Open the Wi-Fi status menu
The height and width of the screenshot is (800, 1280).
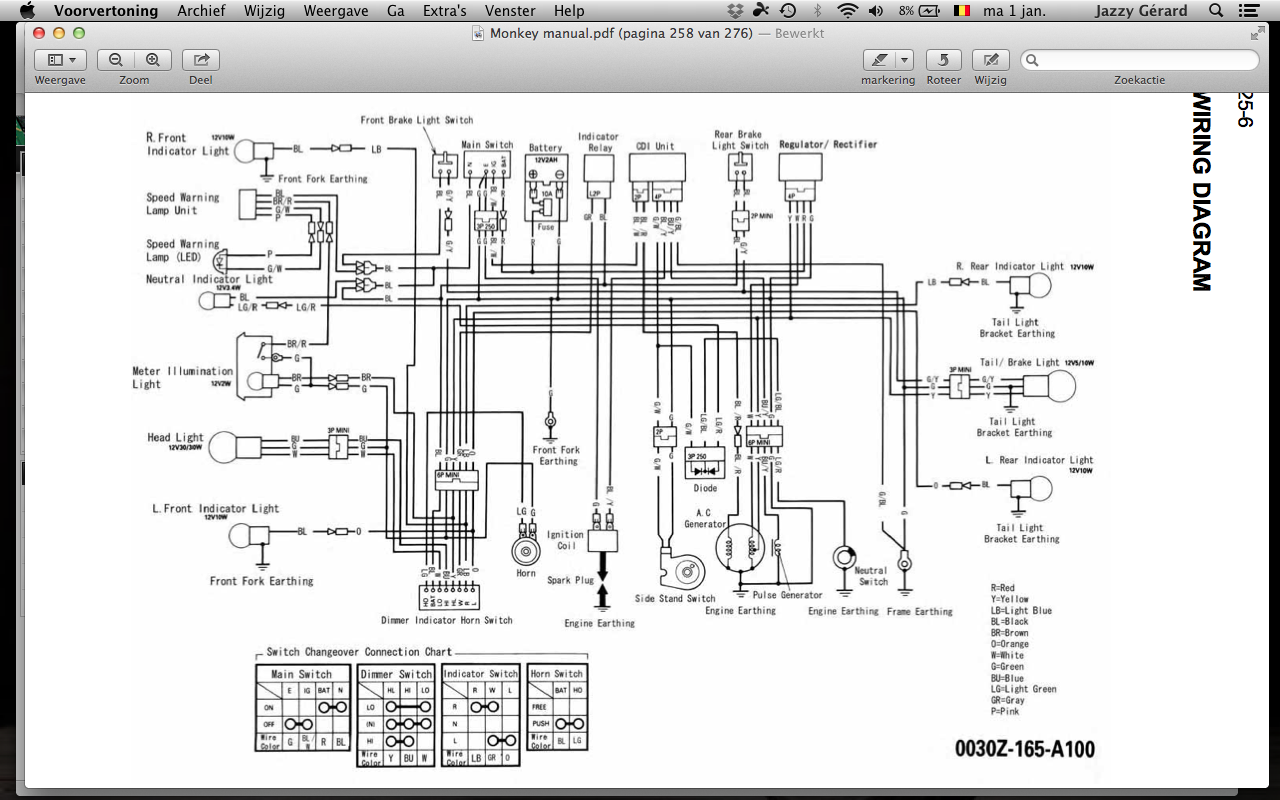coord(848,11)
